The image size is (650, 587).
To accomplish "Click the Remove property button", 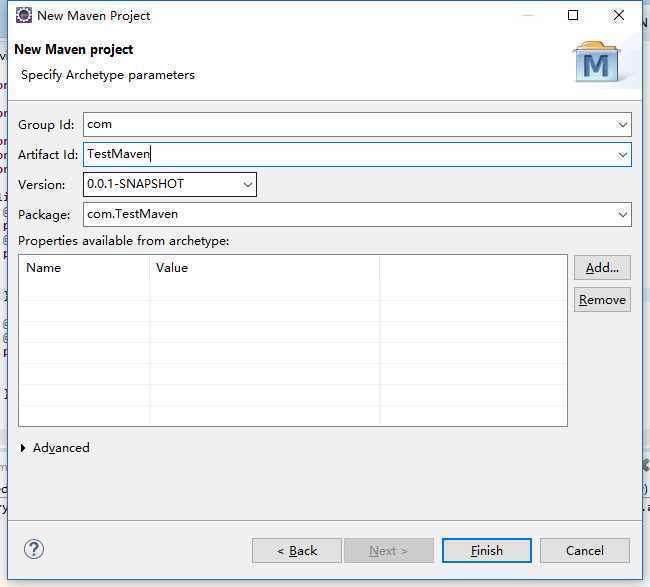I will [602, 300].
